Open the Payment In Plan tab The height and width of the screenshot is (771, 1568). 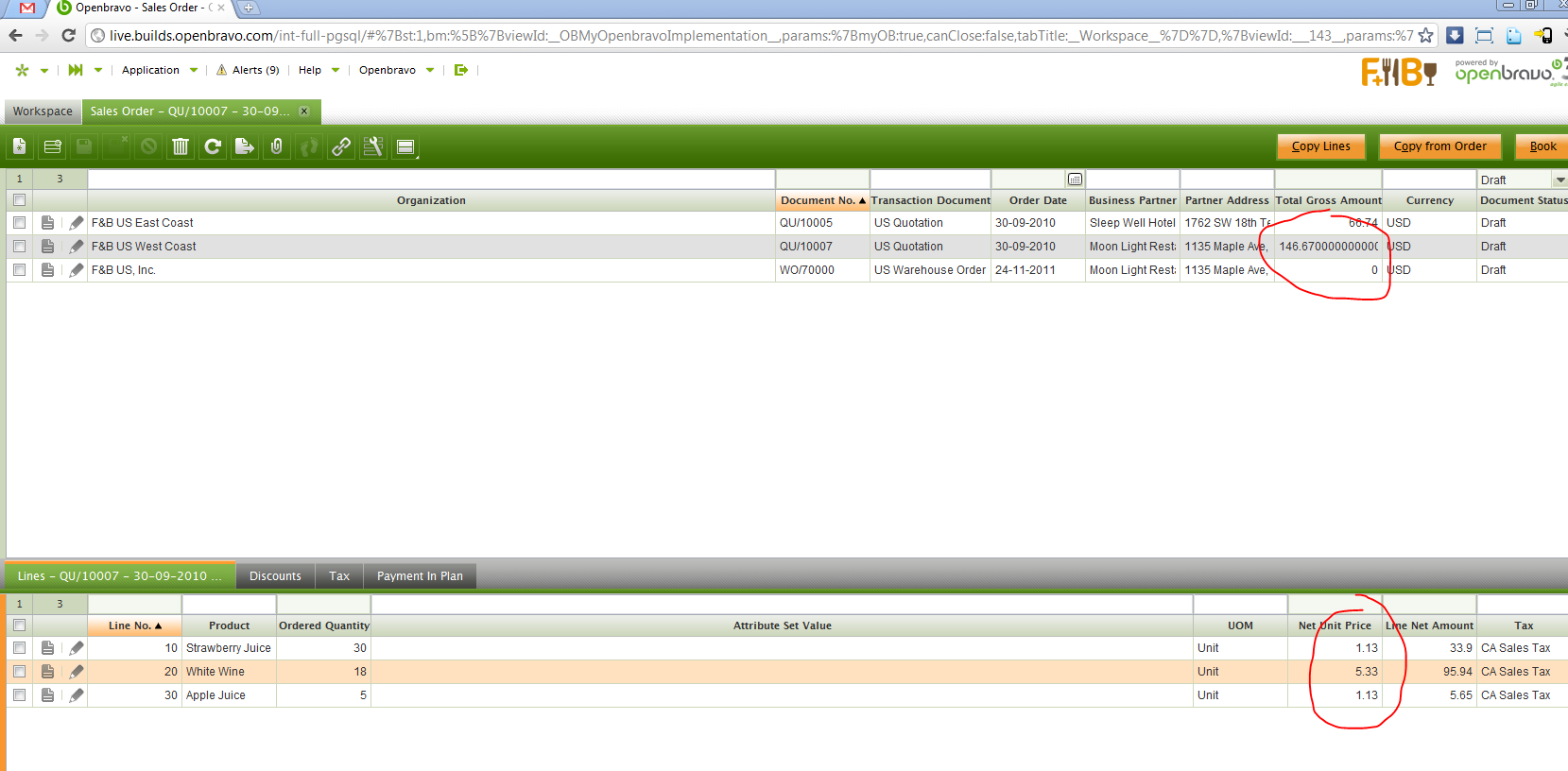point(420,576)
